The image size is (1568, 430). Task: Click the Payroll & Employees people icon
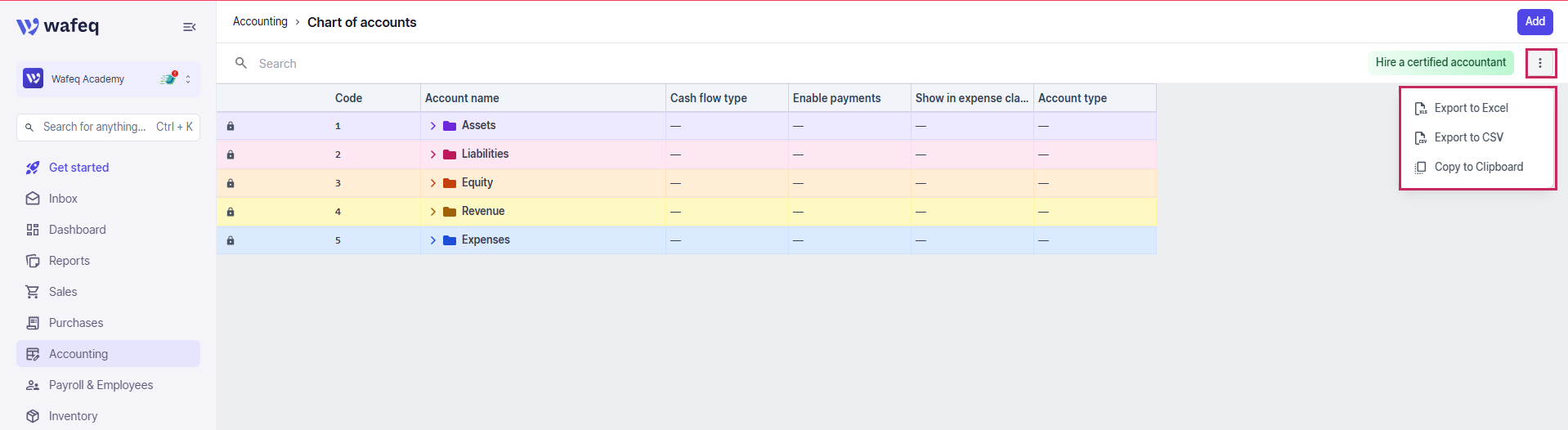tap(33, 385)
